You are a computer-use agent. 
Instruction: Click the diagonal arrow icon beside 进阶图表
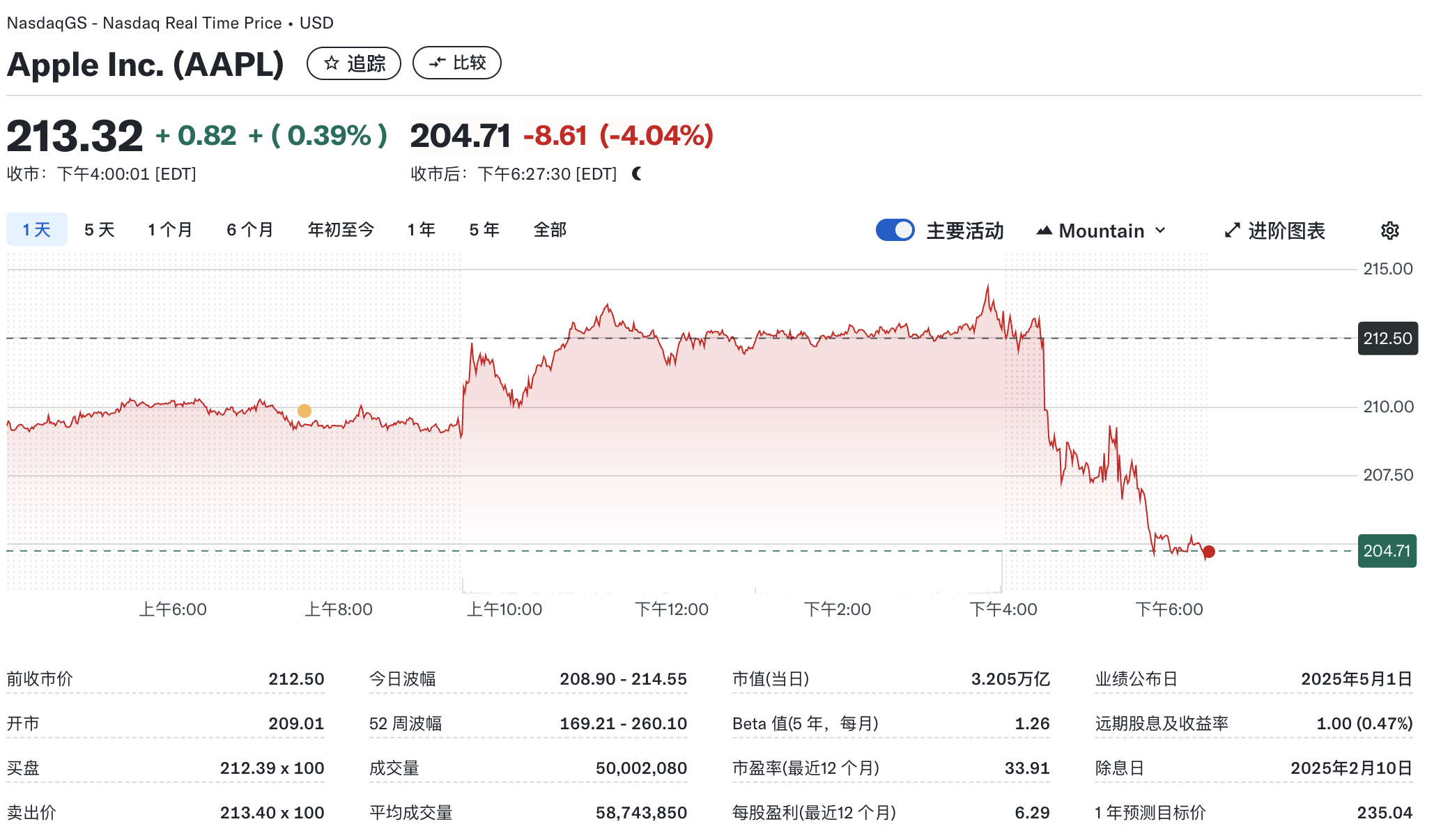[1233, 230]
